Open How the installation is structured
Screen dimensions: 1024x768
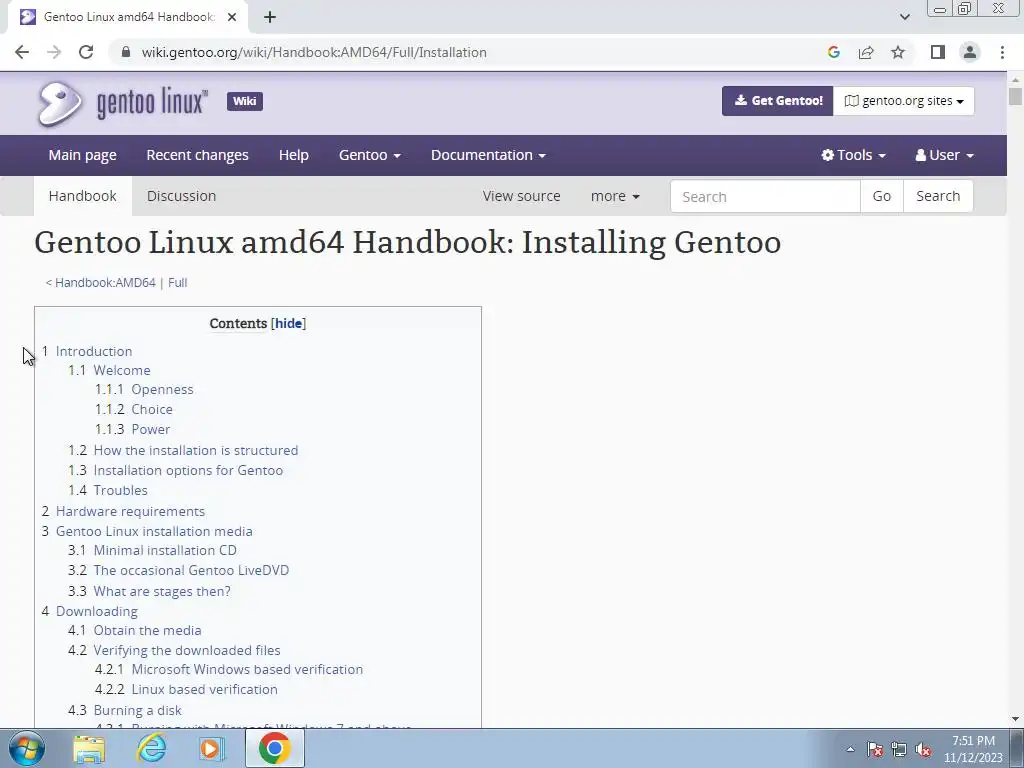195,451
